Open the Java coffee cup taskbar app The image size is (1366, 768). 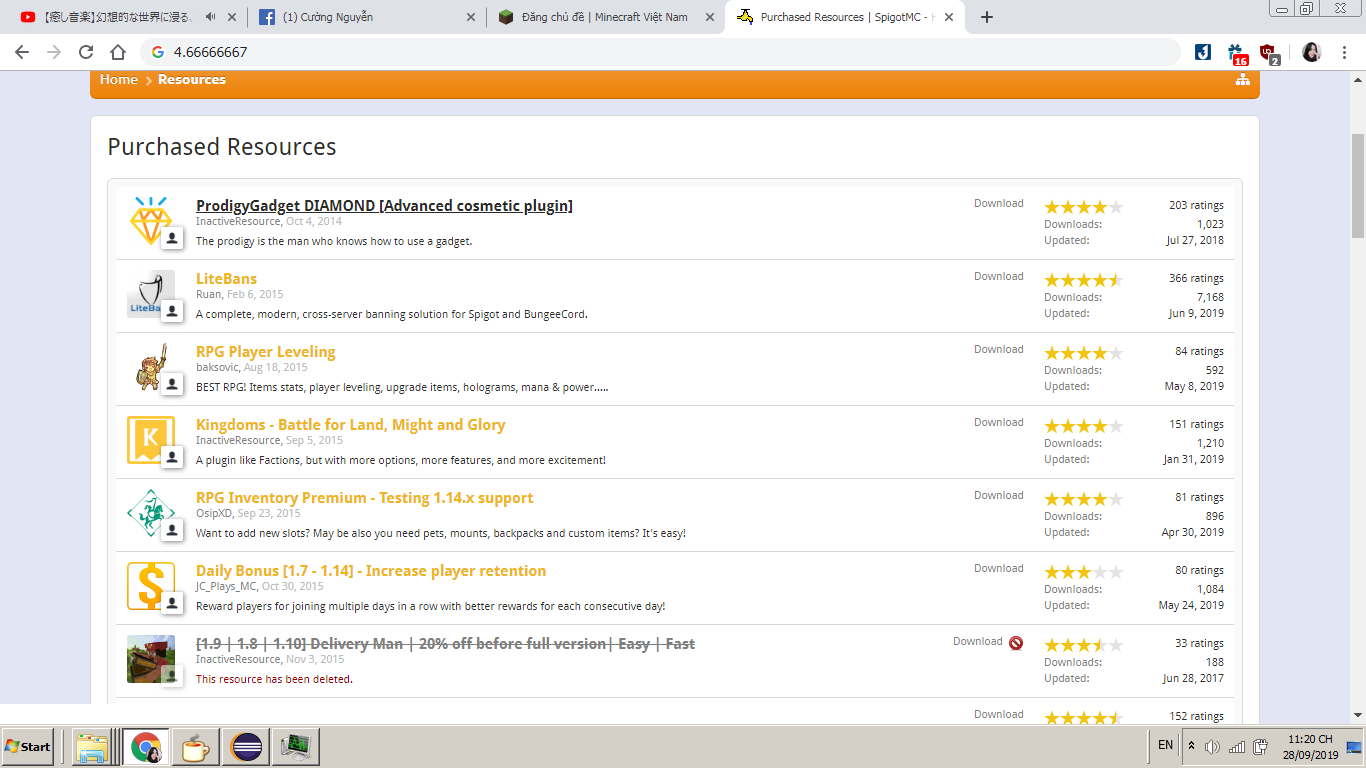click(195, 747)
